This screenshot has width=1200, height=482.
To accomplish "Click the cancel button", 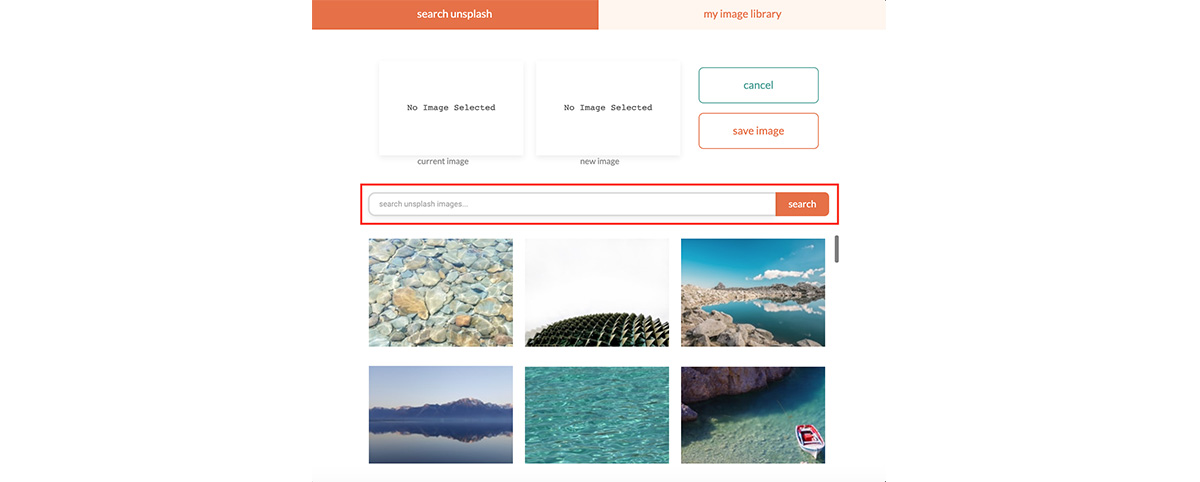I will [758, 85].
